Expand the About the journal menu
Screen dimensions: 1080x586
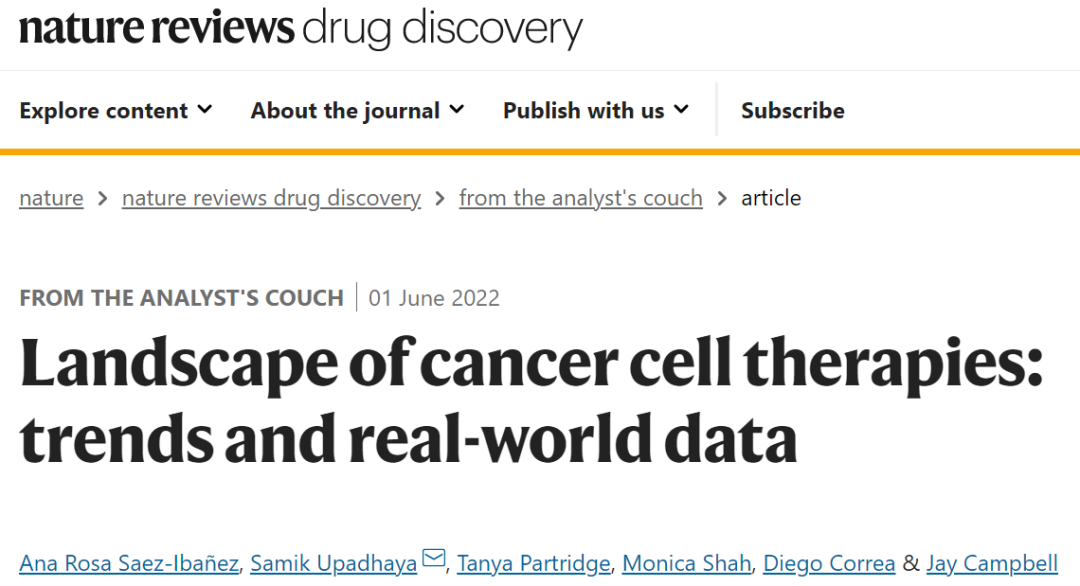(357, 110)
